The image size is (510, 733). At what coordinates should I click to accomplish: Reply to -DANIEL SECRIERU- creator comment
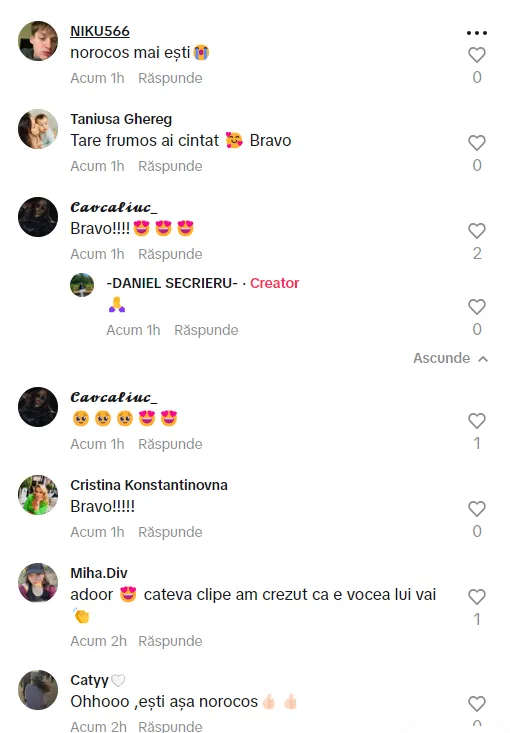coord(206,330)
